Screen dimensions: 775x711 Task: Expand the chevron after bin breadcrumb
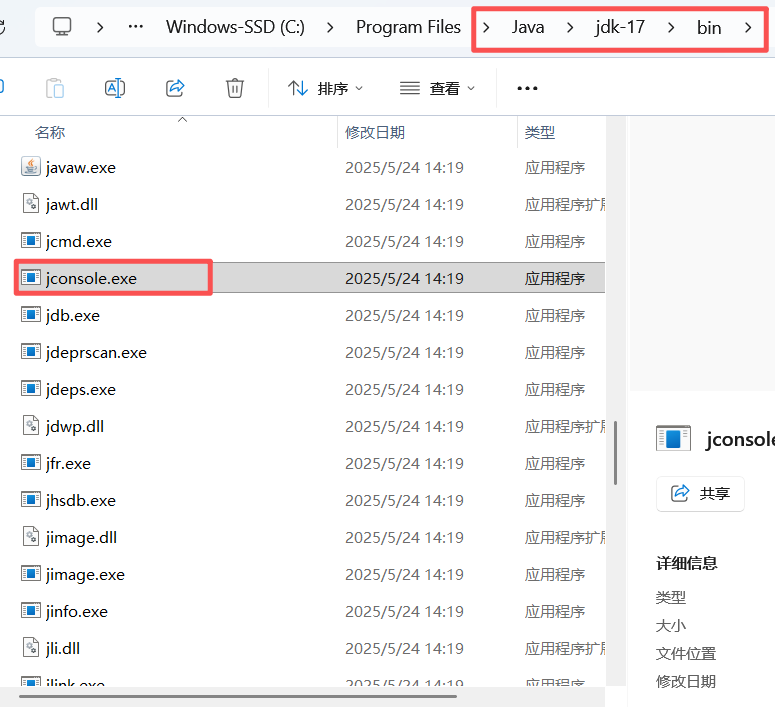point(748,27)
